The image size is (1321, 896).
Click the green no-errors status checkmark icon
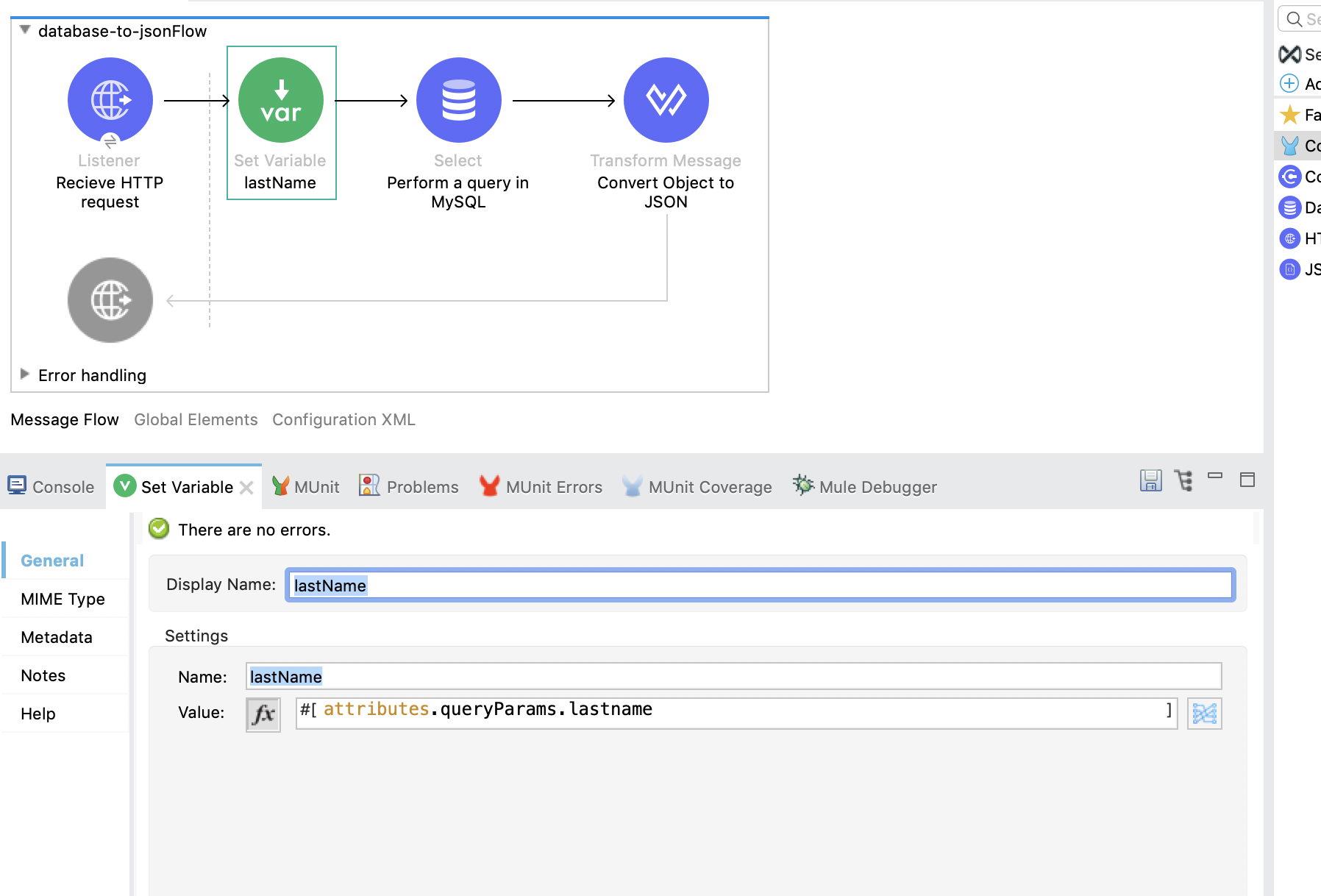[x=159, y=529]
